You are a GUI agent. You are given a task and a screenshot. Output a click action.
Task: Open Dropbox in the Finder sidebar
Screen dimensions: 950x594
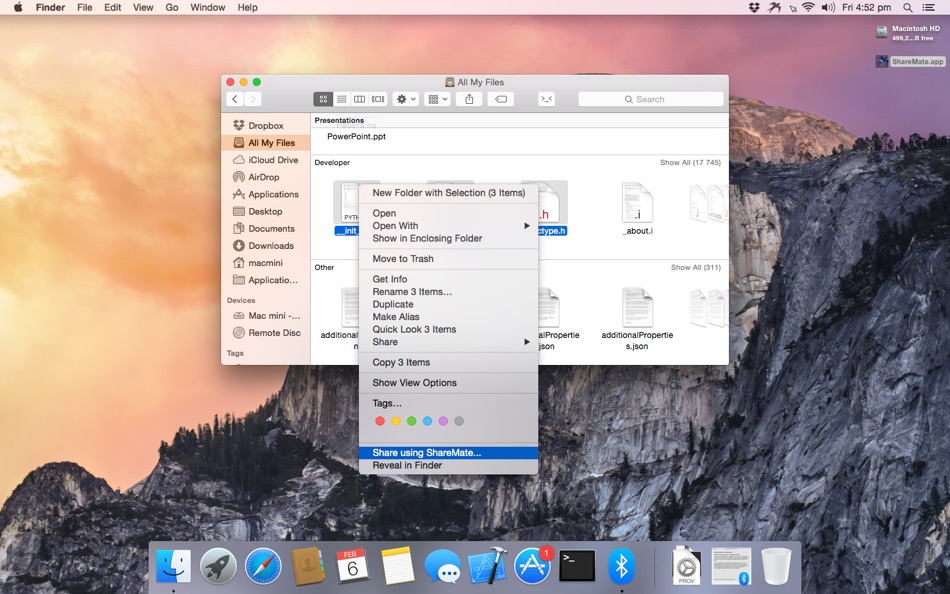click(266, 125)
